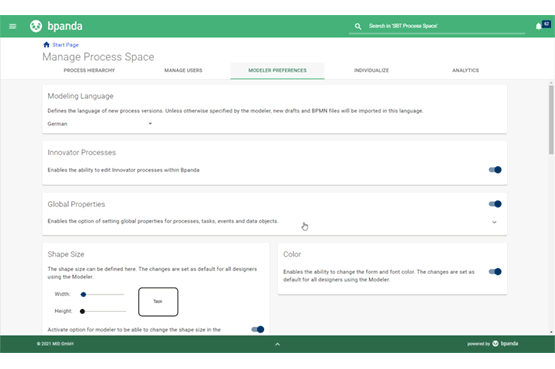Viewport: 555px width, 369px height.
Task: Expand the footer with the up chevron
Action: pyautogui.click(x=278, y=344)
